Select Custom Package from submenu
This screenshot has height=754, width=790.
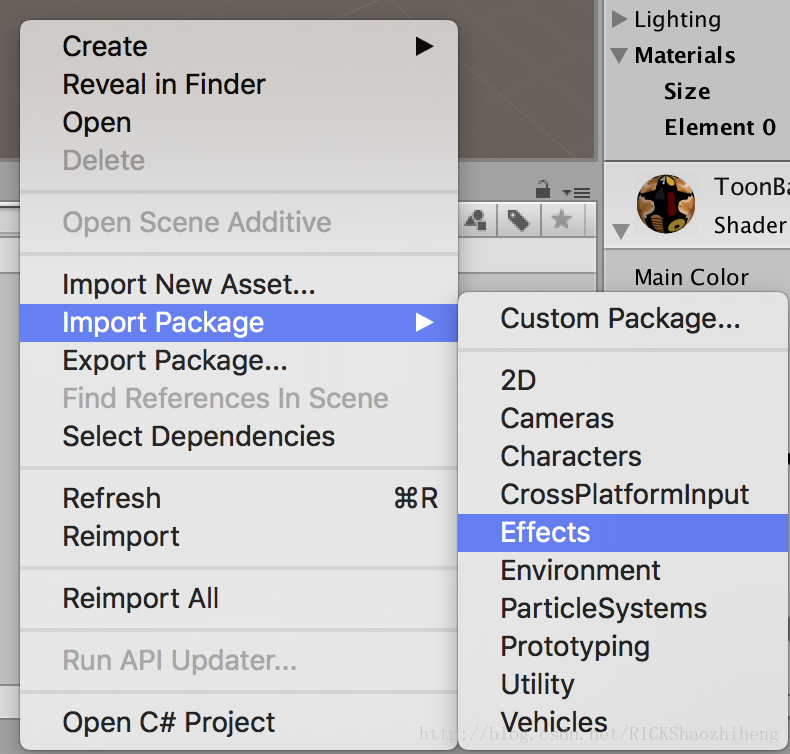[620, 318]
